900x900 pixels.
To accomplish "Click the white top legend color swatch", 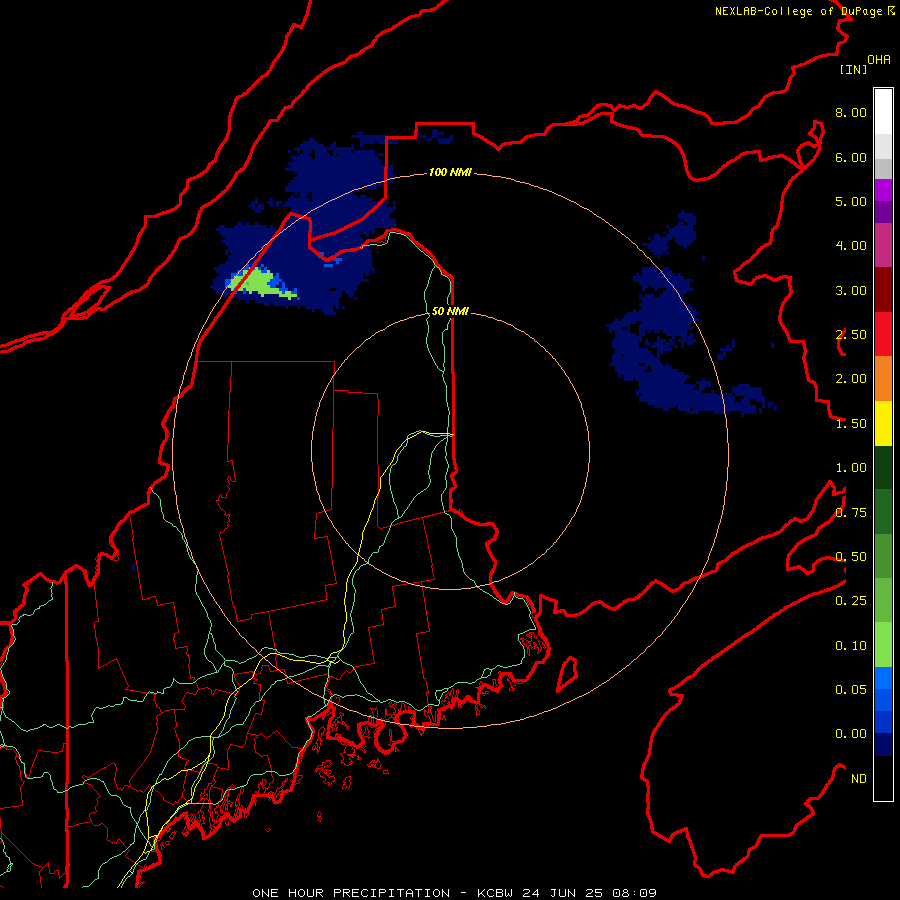I will pyautogui.click(x=883, y=111).
